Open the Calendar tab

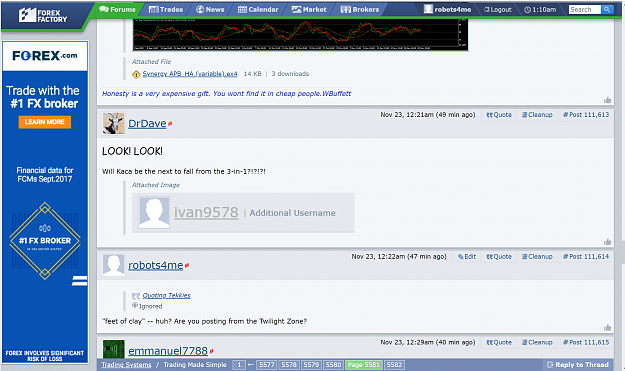point(258,9)
